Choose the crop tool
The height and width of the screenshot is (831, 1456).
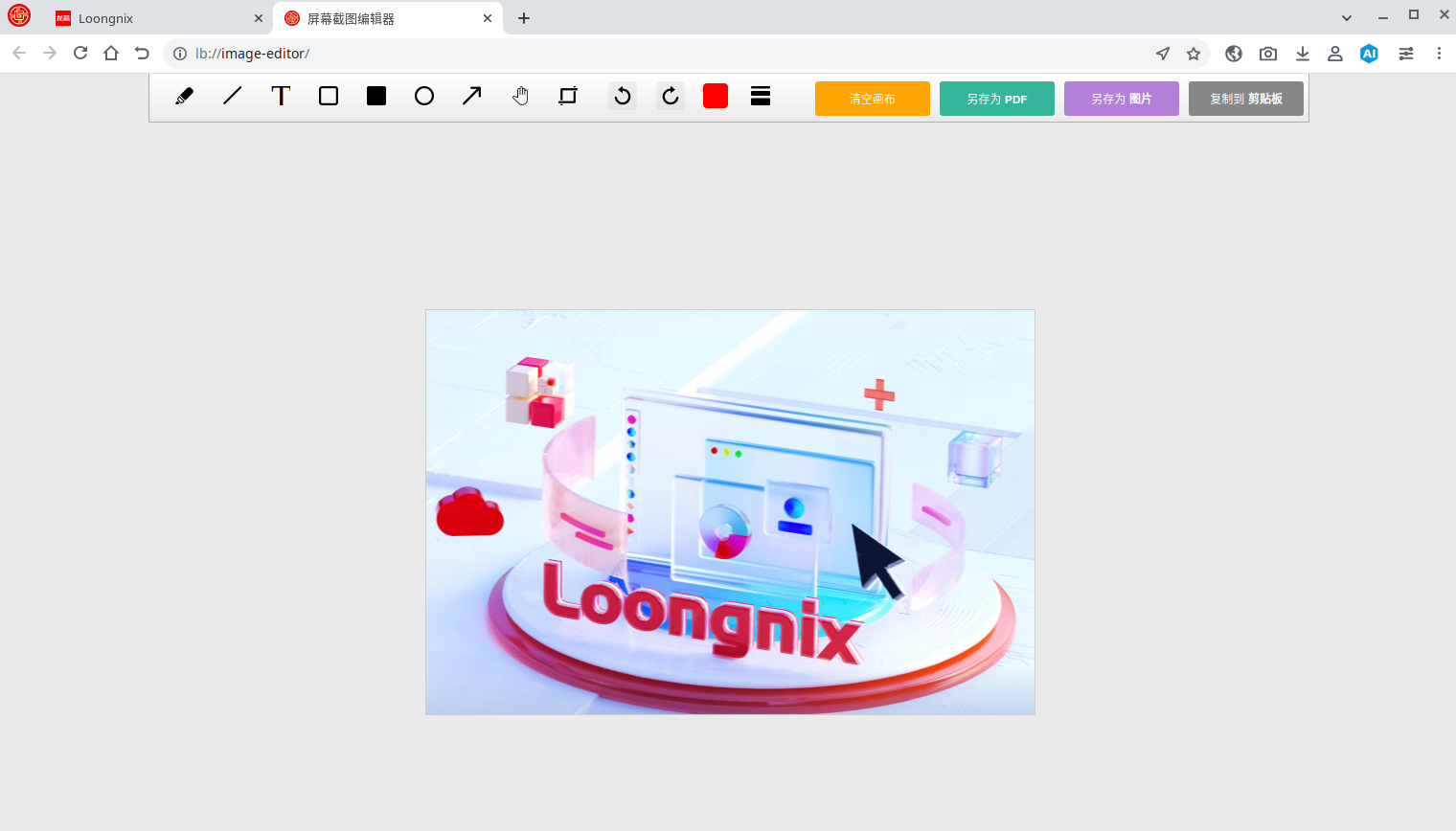pyautogui.click(x=568, y=96)
